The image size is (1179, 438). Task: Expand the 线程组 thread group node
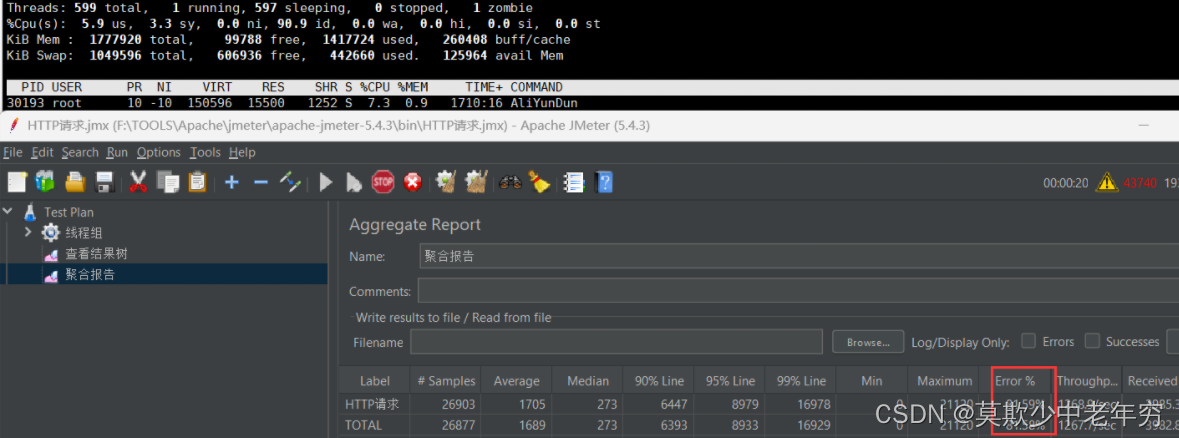tap(28, 232)
